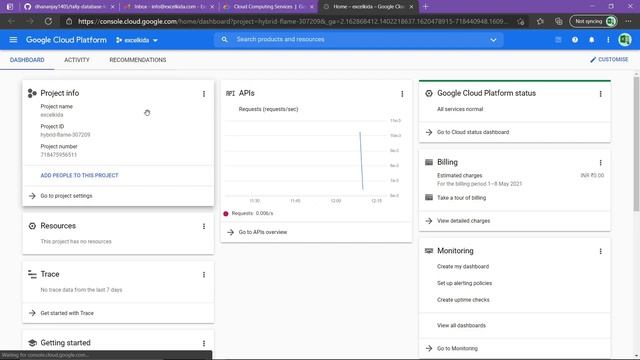
Task: Open a new browser tab plus button
Action: tap(425, 7)
